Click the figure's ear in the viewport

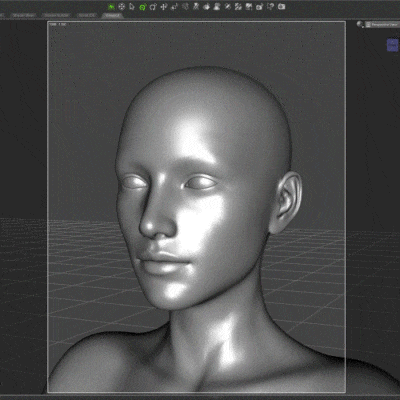point(287,202)
